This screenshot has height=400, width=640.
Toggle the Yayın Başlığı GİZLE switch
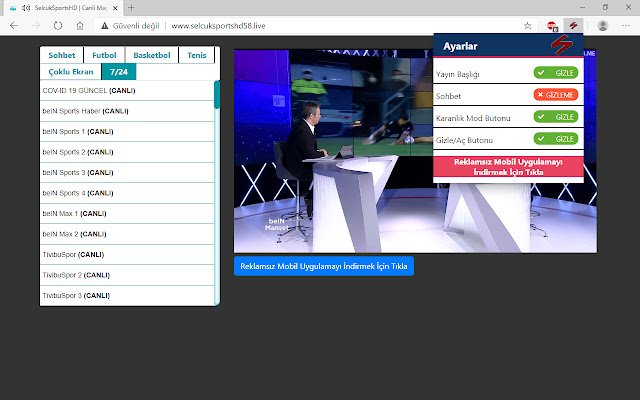coord(556,73)
